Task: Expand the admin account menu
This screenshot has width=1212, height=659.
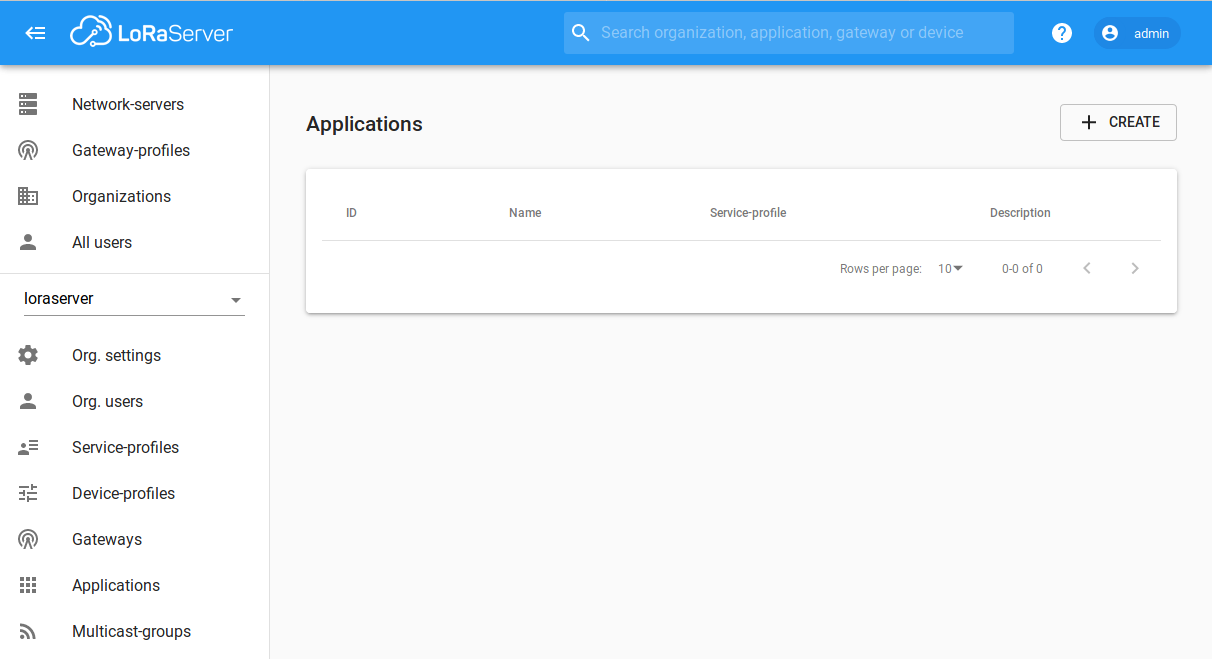Action: tap(1137, 33)
